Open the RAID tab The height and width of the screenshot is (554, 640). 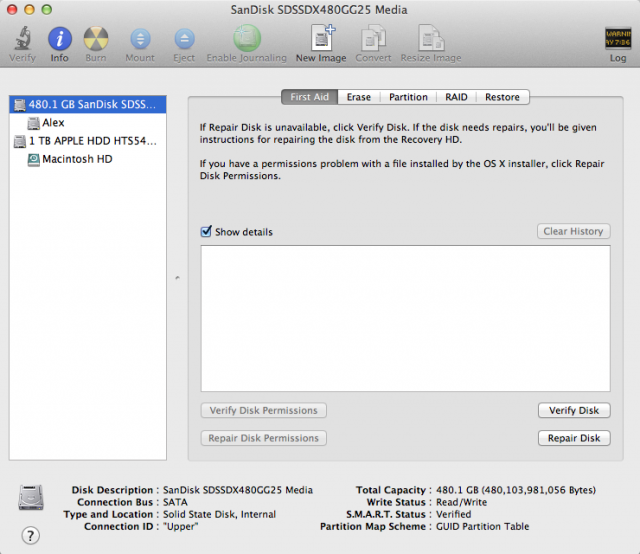click(456, 97)
